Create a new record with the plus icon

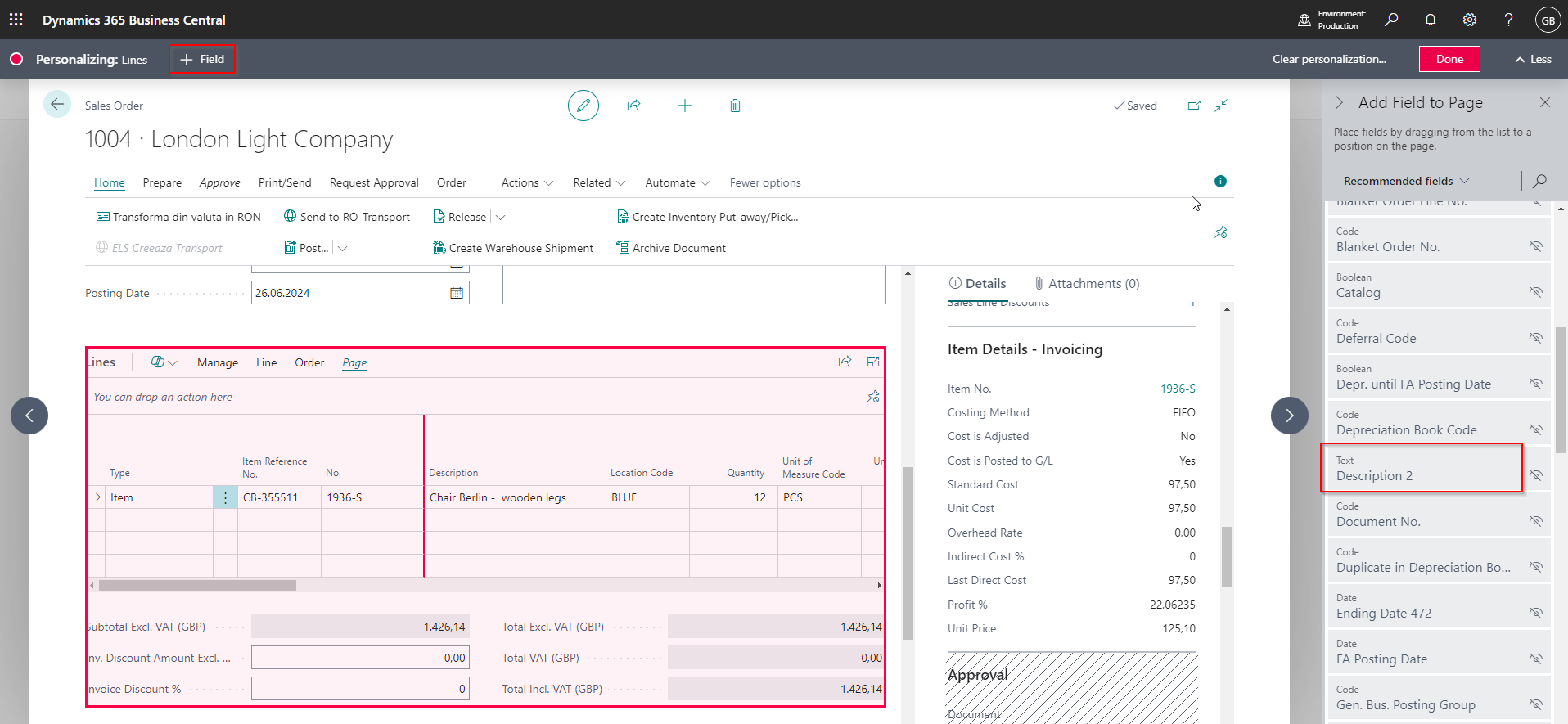(x=685, y=106)
